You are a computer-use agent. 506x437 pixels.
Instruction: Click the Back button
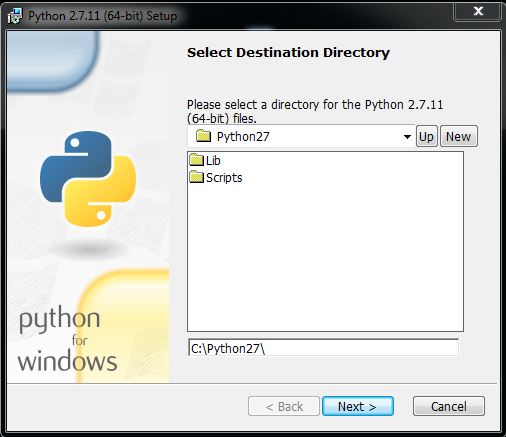[284, 406]
